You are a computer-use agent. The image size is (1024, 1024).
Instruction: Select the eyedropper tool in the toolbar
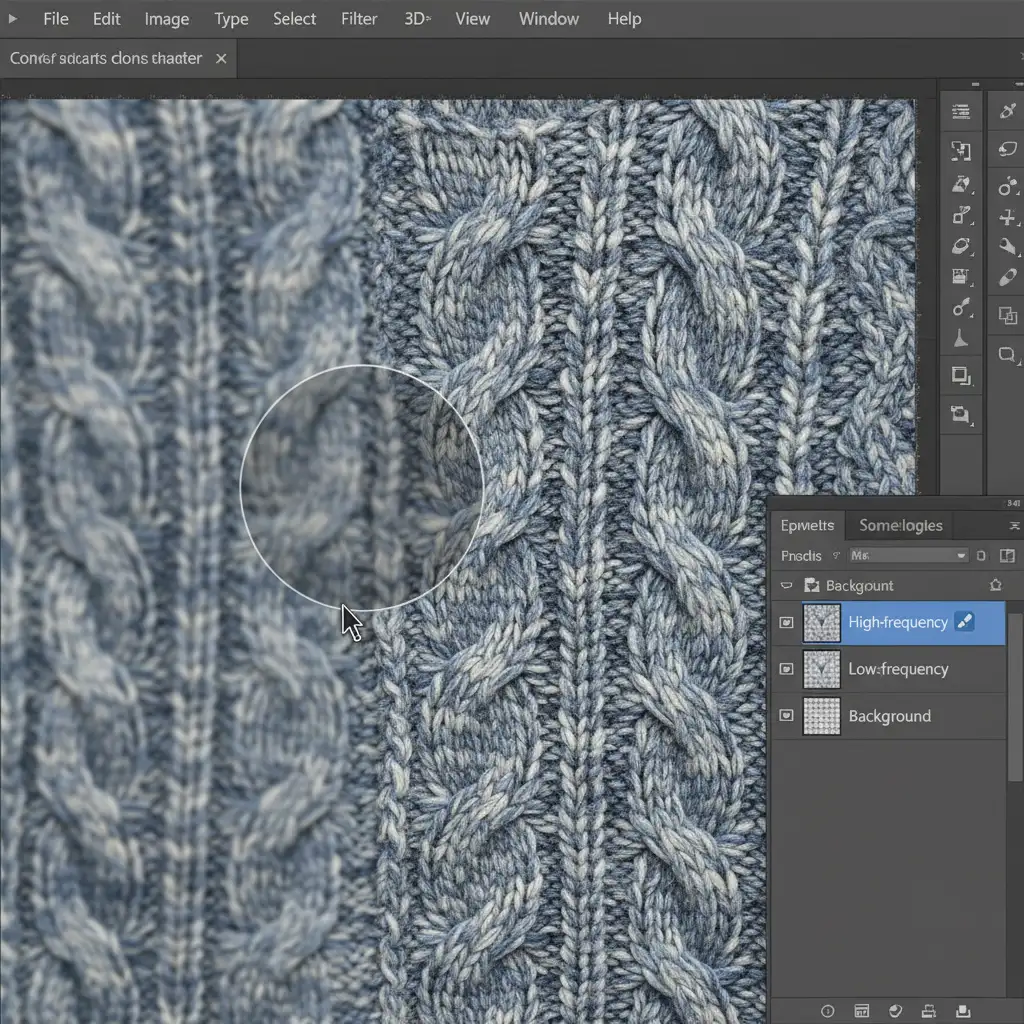click(x=1007, y=111)
